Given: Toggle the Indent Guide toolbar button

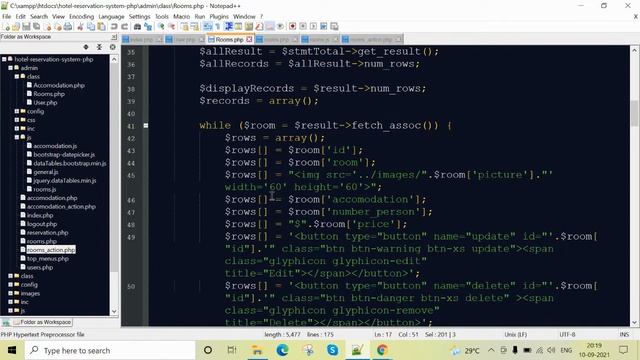Looking at the screenshot, I should coord(229,27).
